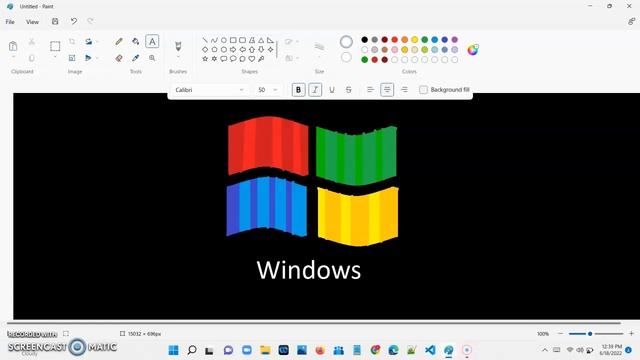The image size is (640, 360).
Task: Pick the yellow color swatch in top row
Action: point(415,40)
